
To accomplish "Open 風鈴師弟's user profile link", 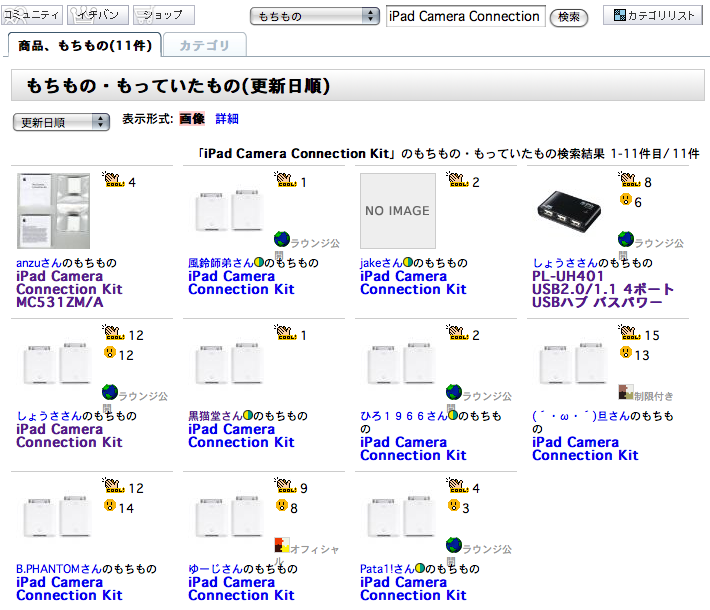I will tap(221, 263).
